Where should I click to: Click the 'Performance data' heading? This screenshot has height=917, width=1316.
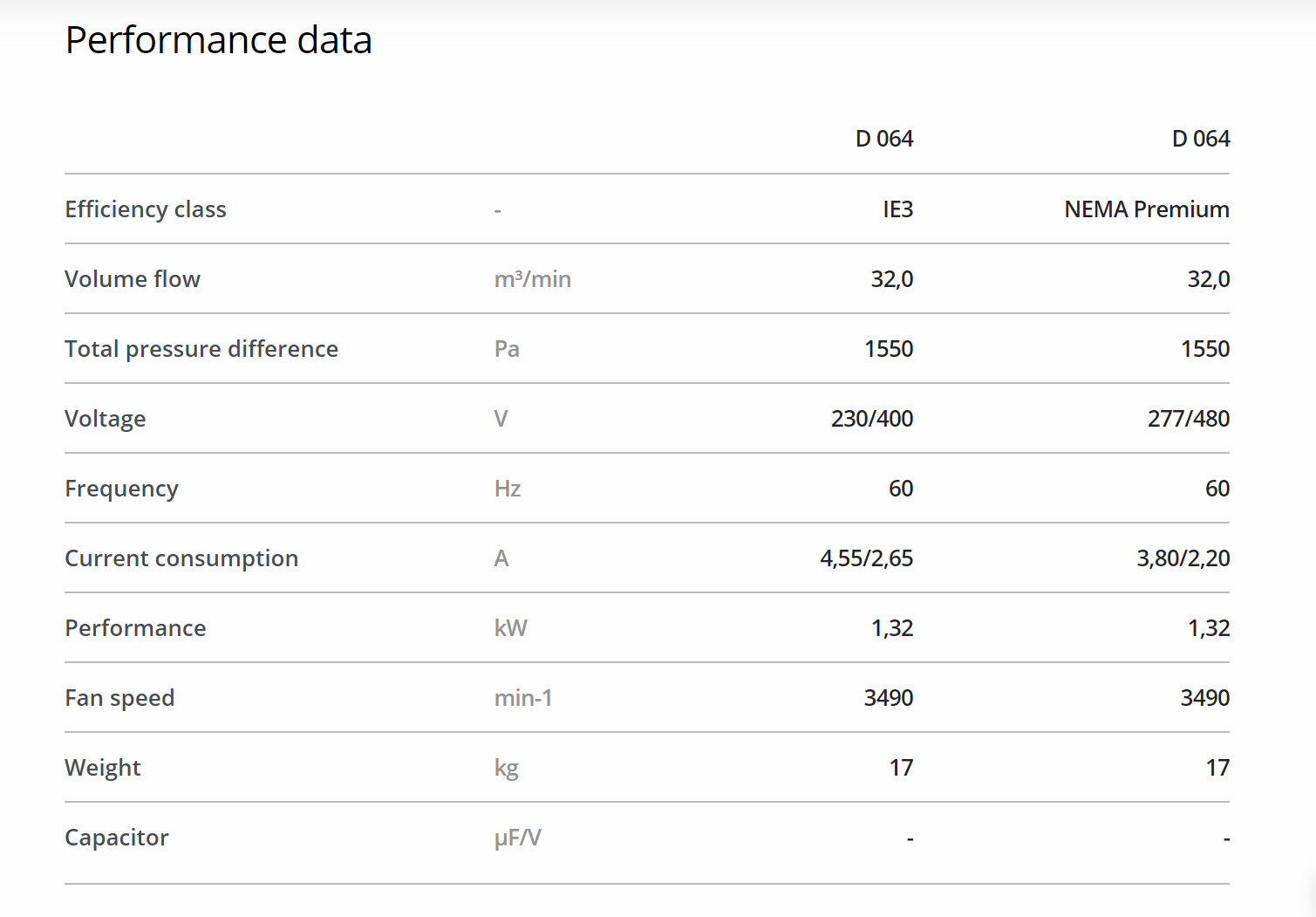(x=218, y=40)
